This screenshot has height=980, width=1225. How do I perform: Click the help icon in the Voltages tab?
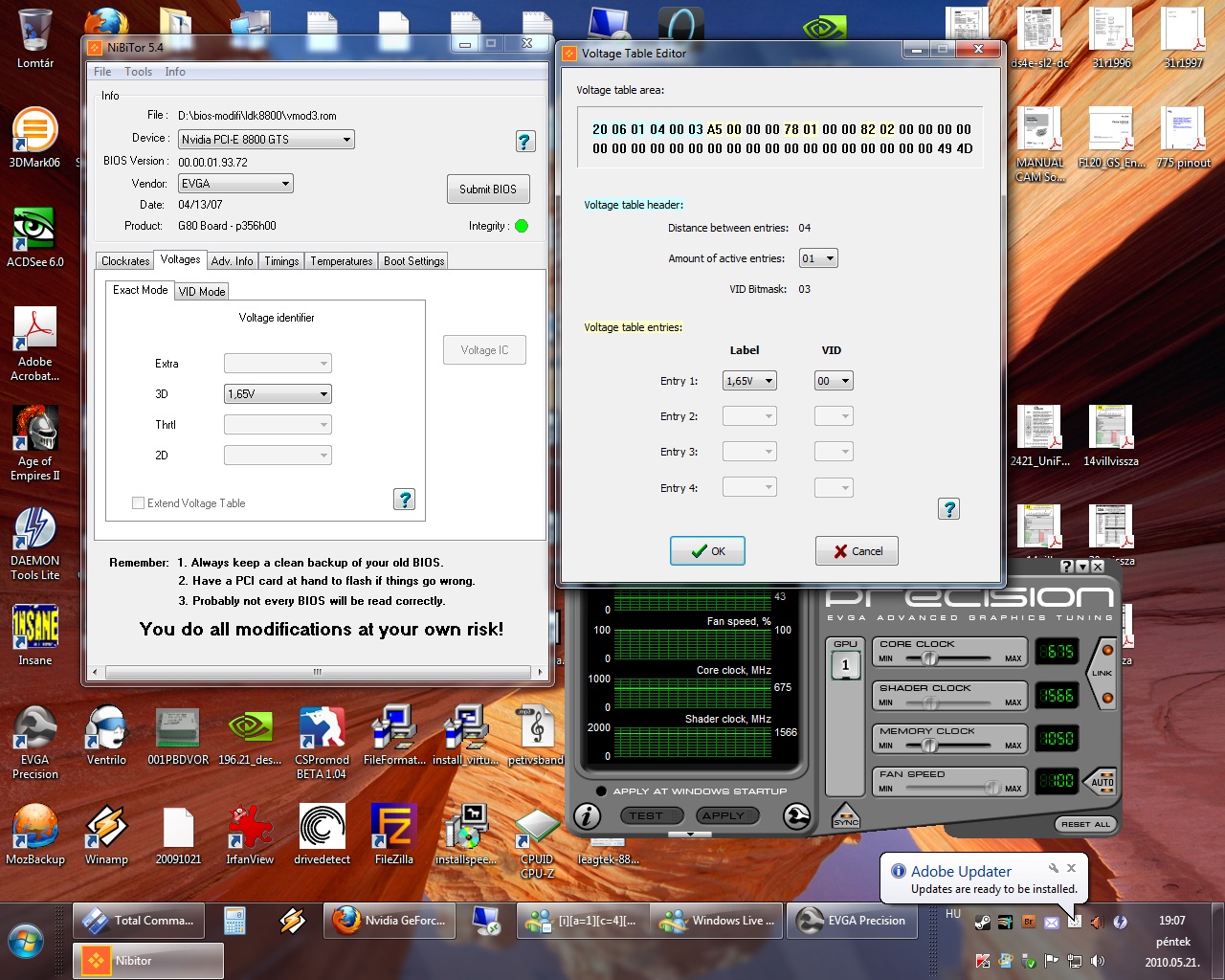click(405, 500)
